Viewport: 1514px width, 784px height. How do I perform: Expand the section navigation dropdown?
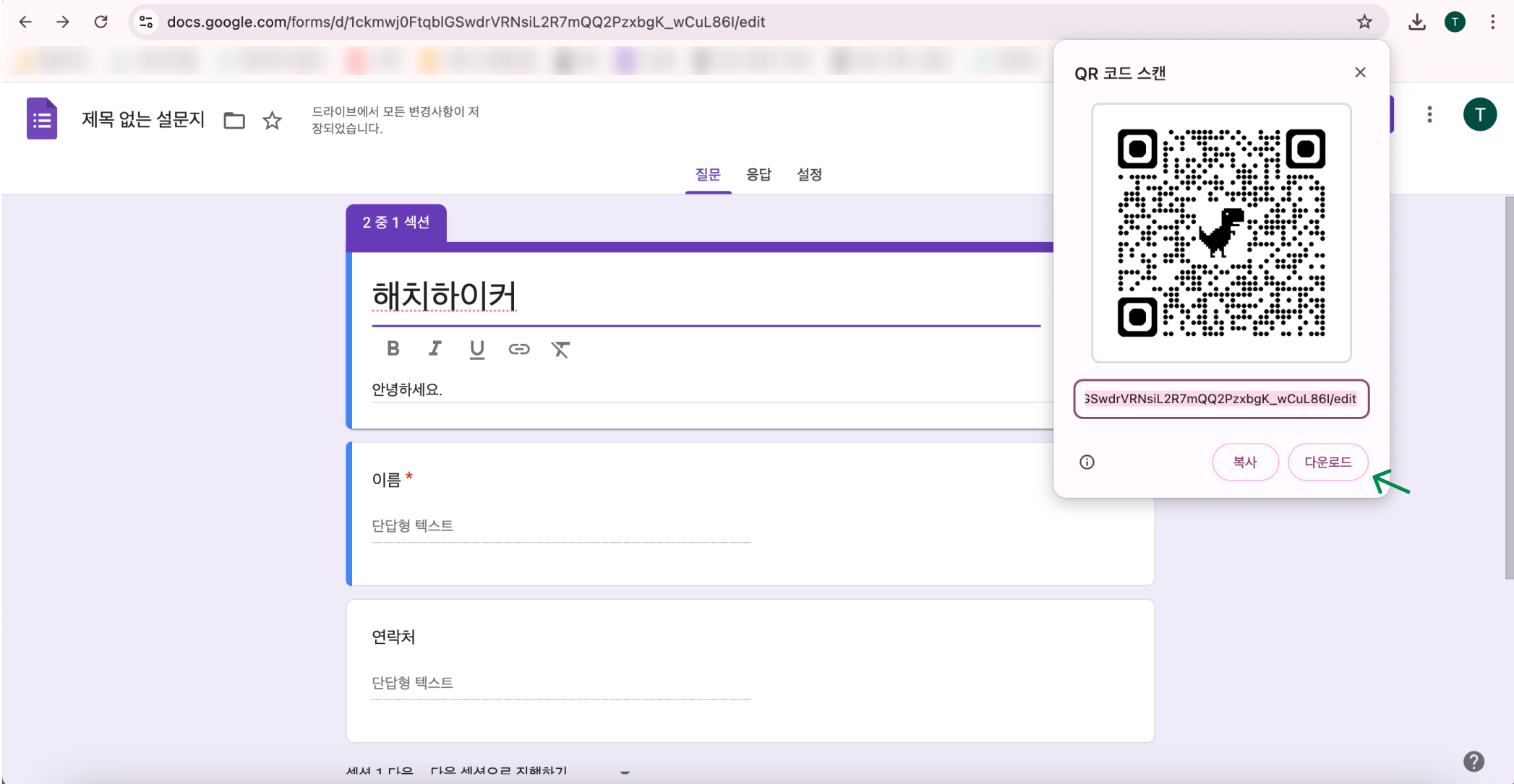pyautogui.click(x=623, y=772)
